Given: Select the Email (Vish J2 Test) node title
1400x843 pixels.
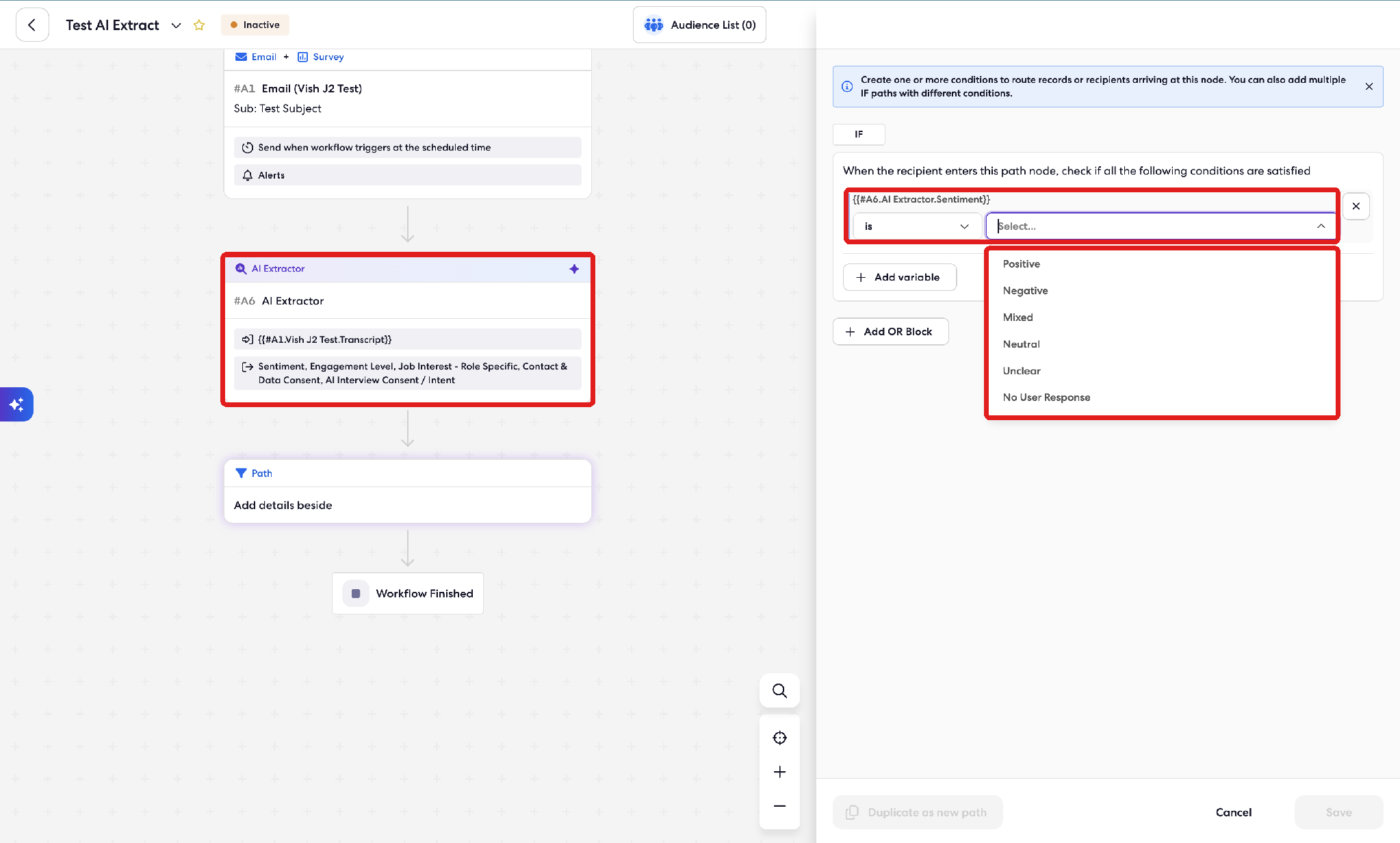Looking at the screenshot, I should [311, 88].
